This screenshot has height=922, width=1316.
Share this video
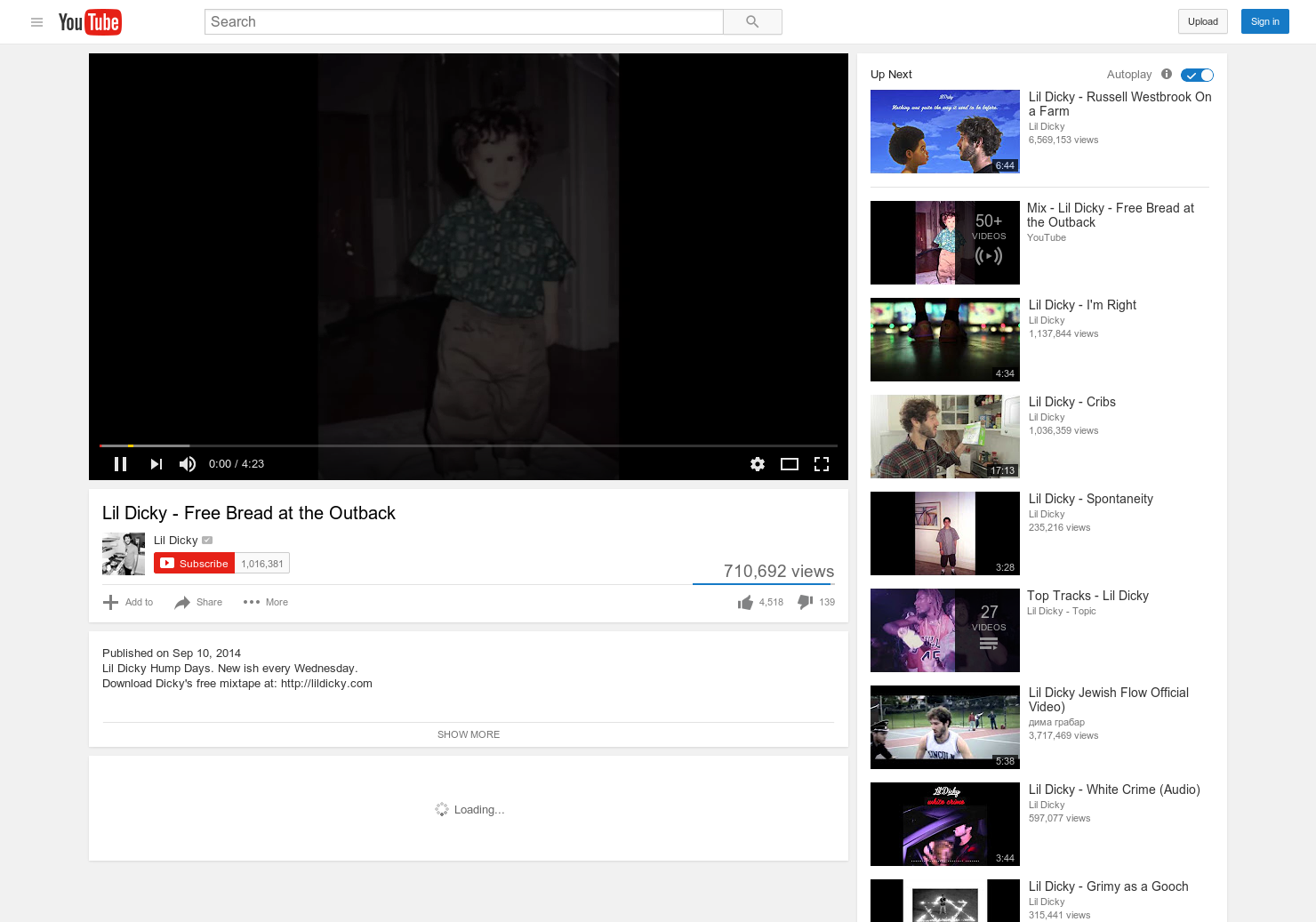198,602
